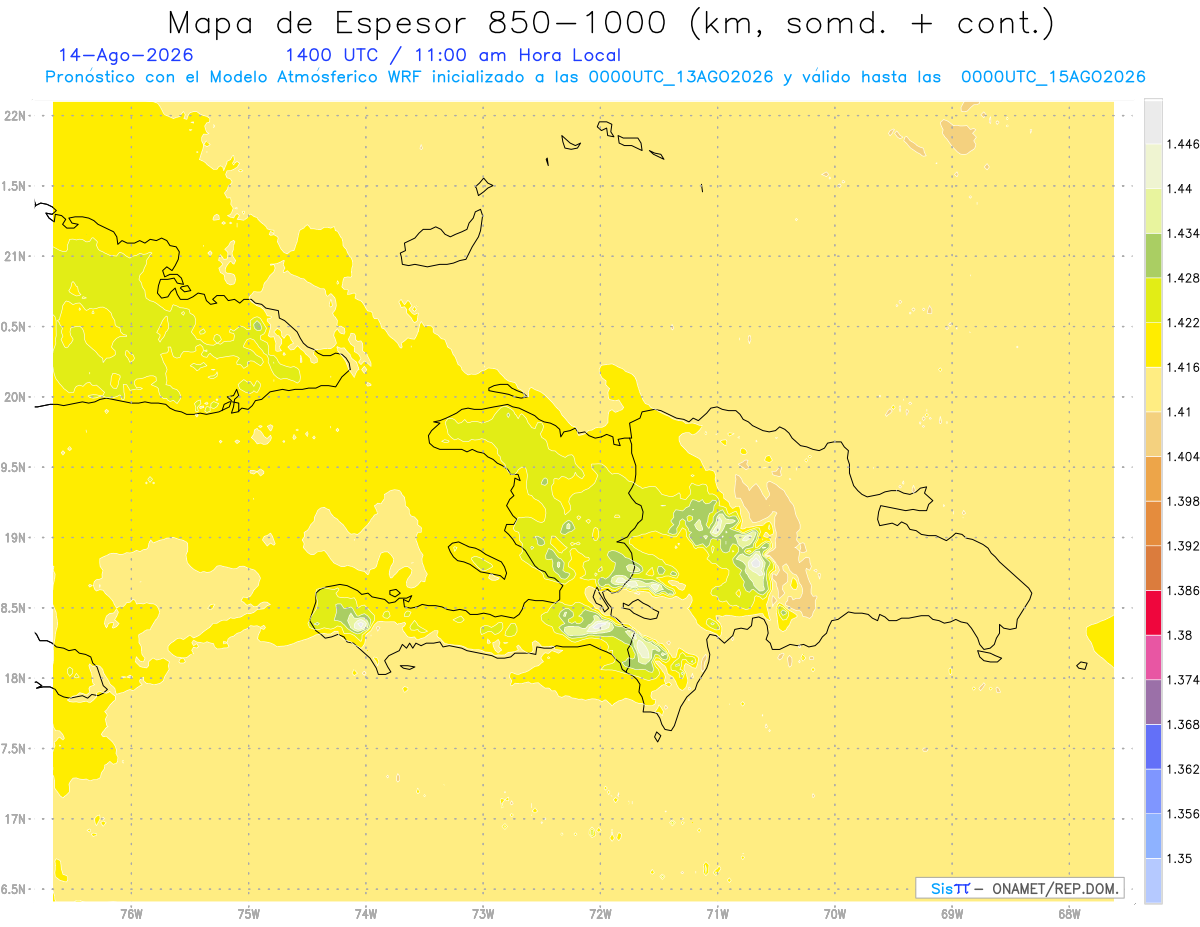Click the orange legend swatch between 1.404 and 1.398
Screen dimensions: 1200x927
(x=1153, y=479)
